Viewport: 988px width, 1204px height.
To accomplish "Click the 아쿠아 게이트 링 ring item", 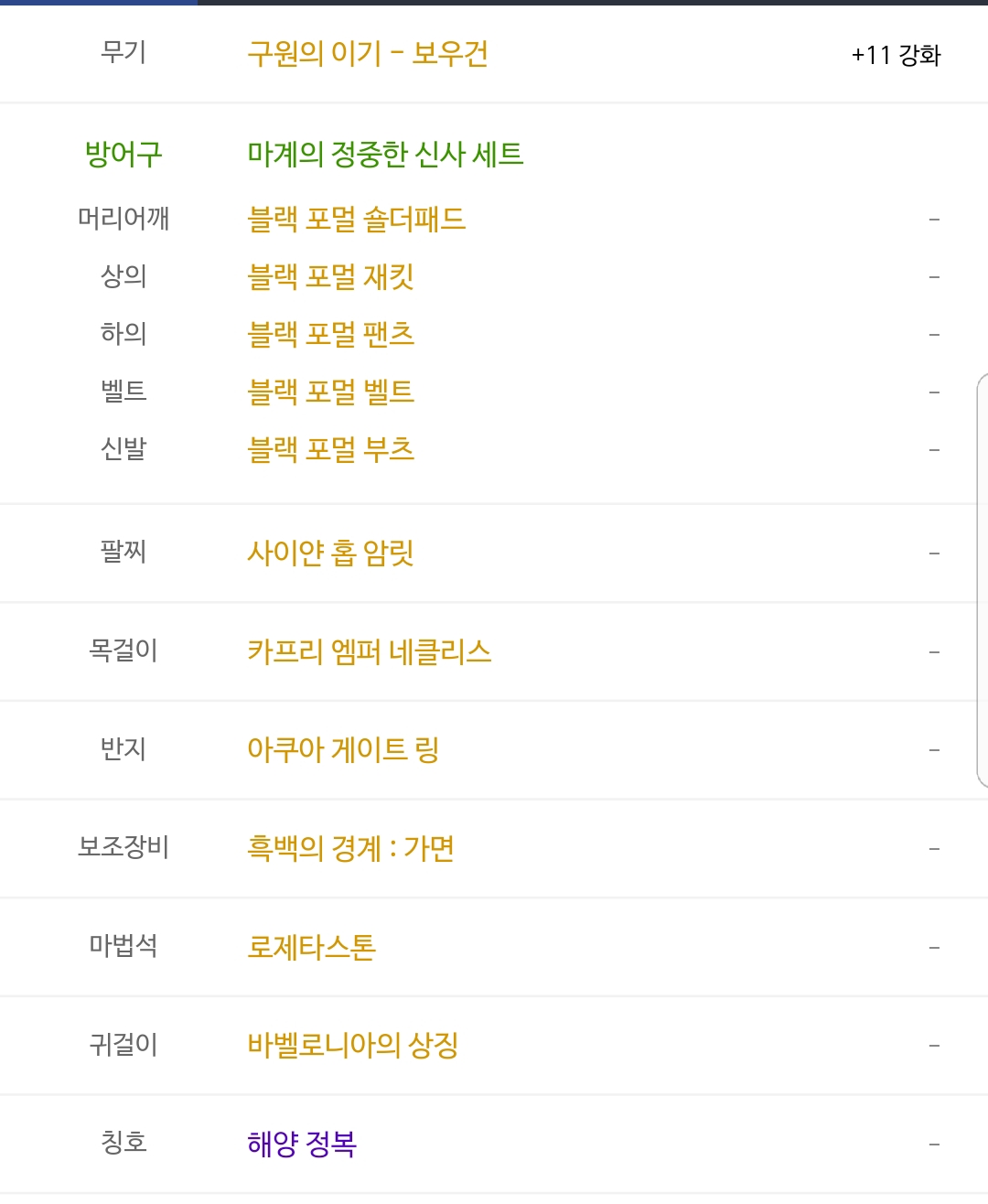I will 343,749.
